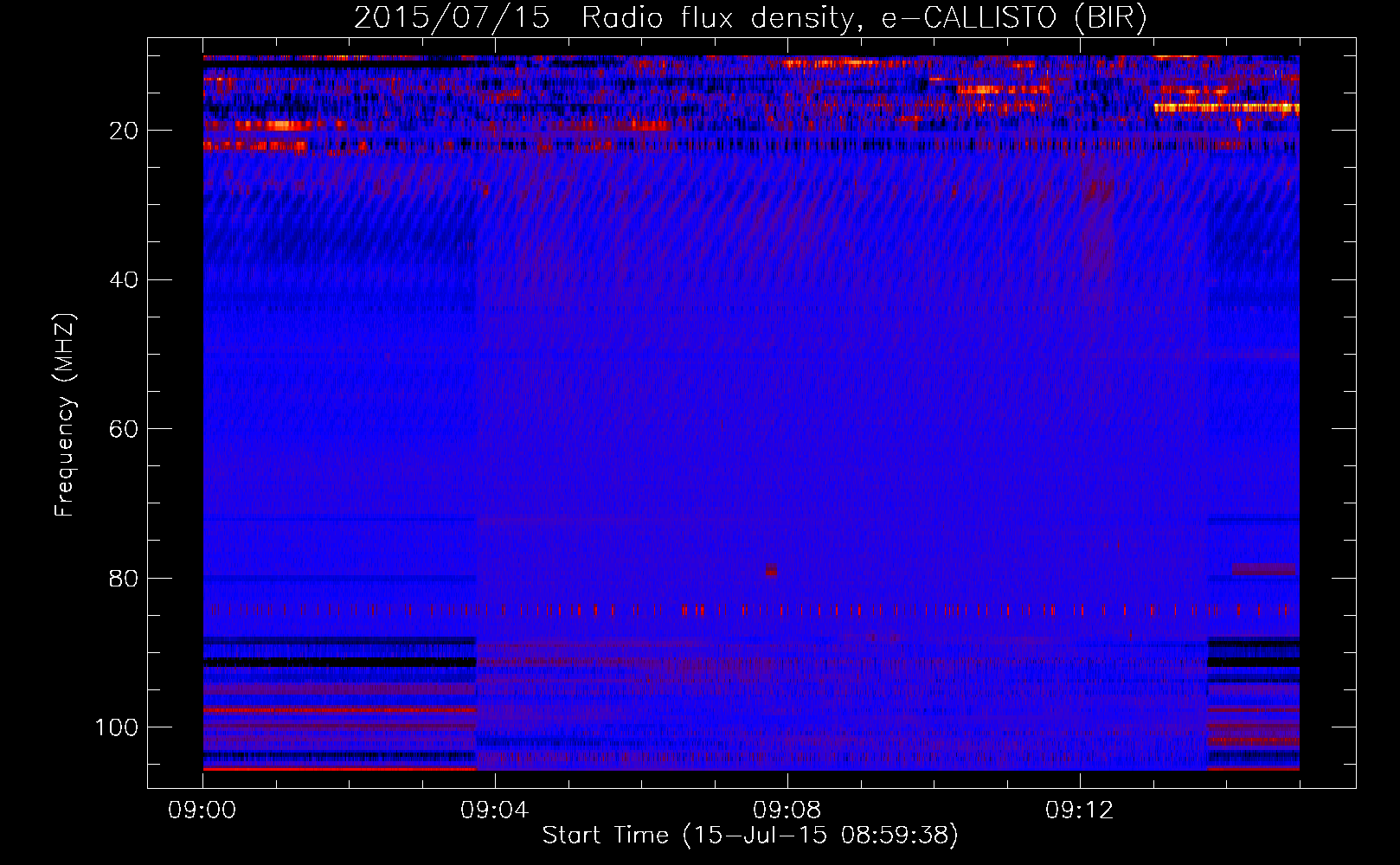Click the 09:08 time tick label
Image resolution: width=1400 pixels, height=865 pixels.
click(x=787, y=811)
